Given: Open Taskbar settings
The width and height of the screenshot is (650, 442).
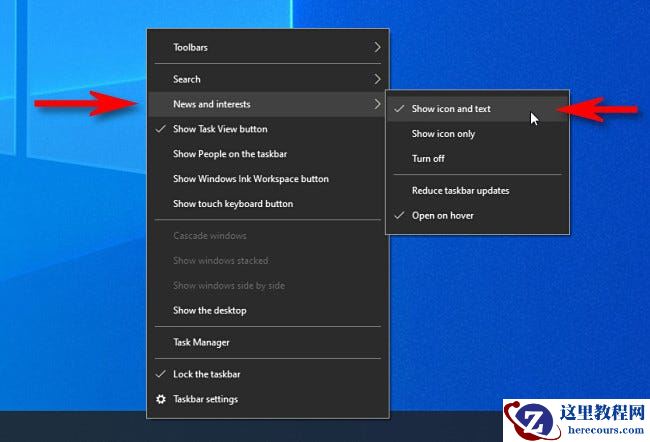Looking at the screenshot, I should (x=268, y=399).
